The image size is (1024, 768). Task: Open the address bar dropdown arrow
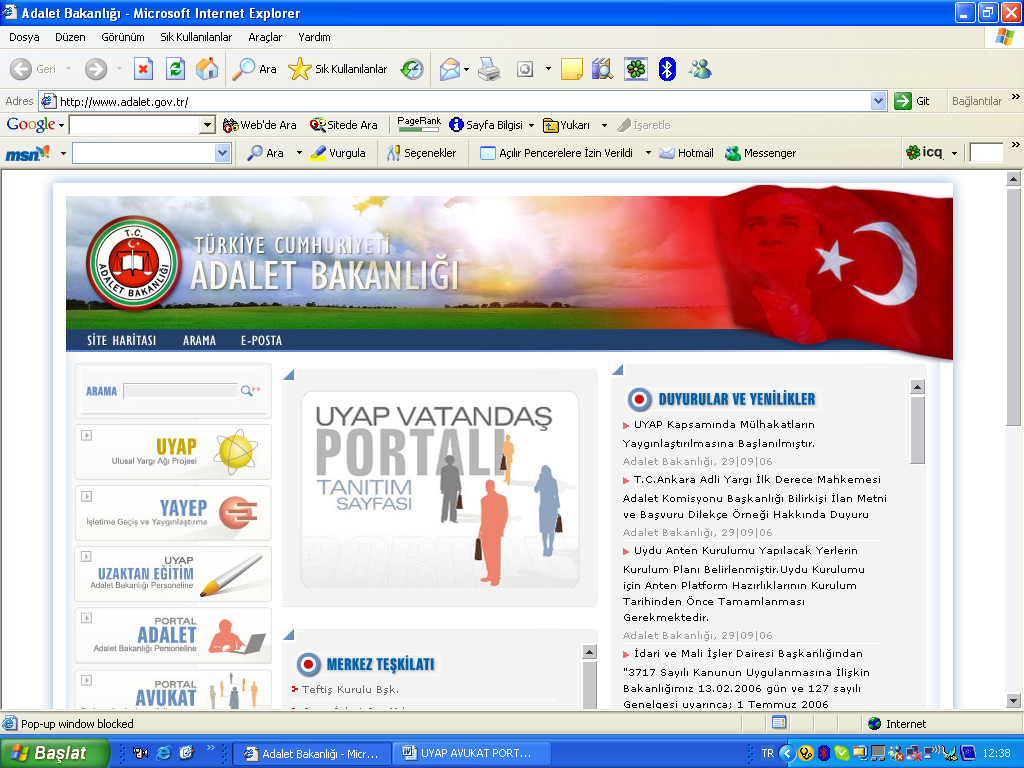click(878, 101)
